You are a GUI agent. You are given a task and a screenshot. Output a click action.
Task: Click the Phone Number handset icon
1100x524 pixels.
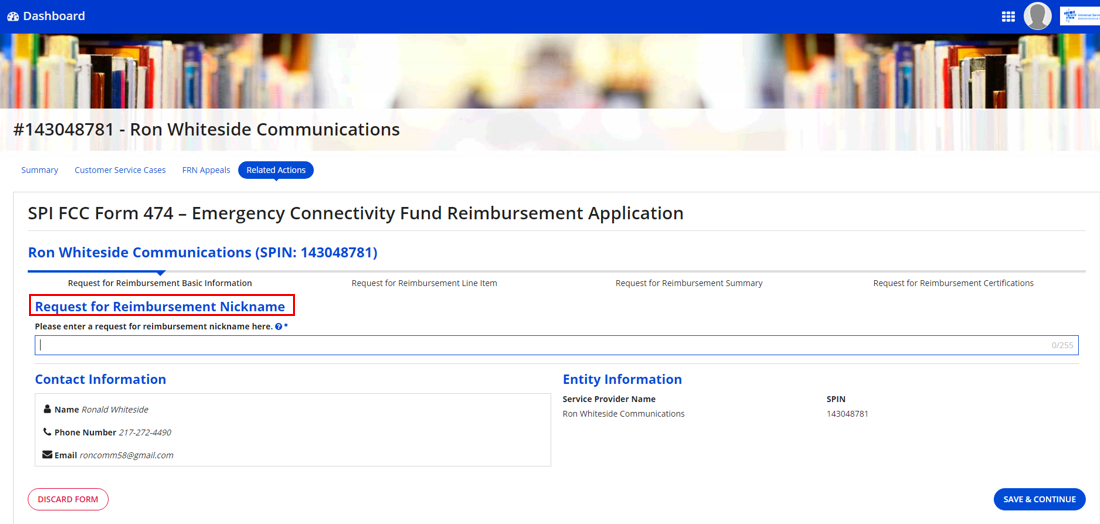[x=47, y=432]
